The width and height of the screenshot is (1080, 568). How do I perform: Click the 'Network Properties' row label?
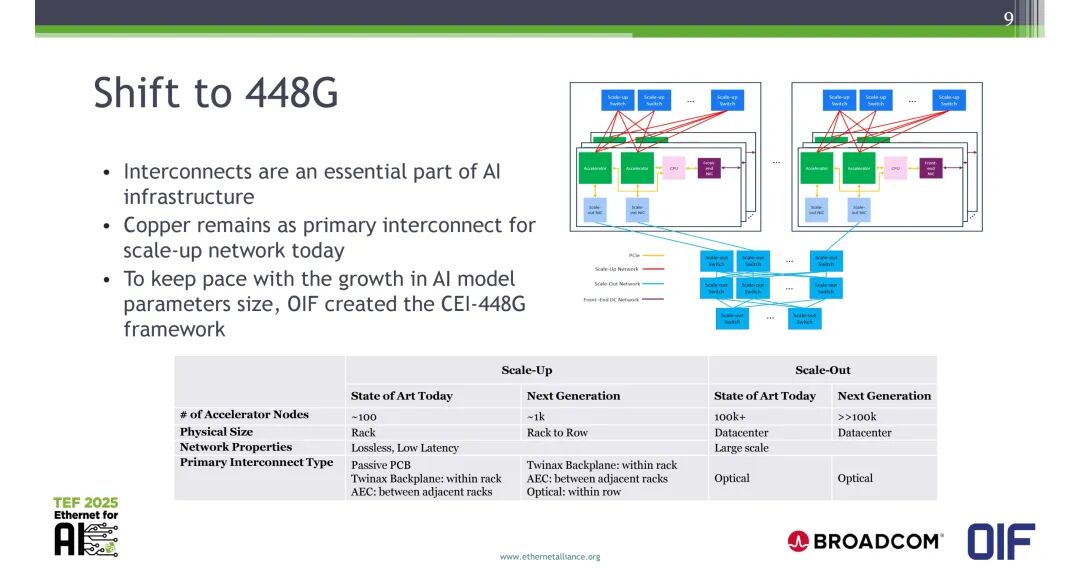[236, 447]
